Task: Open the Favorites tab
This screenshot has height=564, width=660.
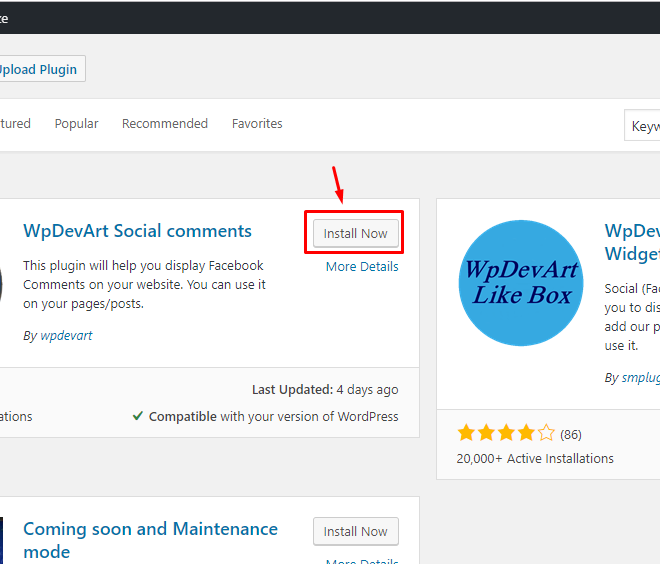Action: [x=257, y=124]
